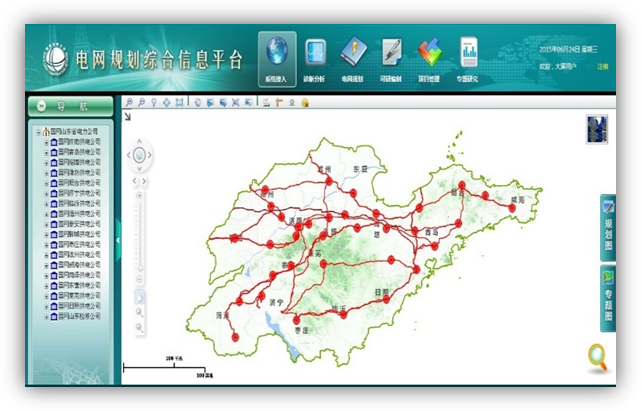Click the 济宁 city label on map

pyautogui.click(x=276, y=303)
